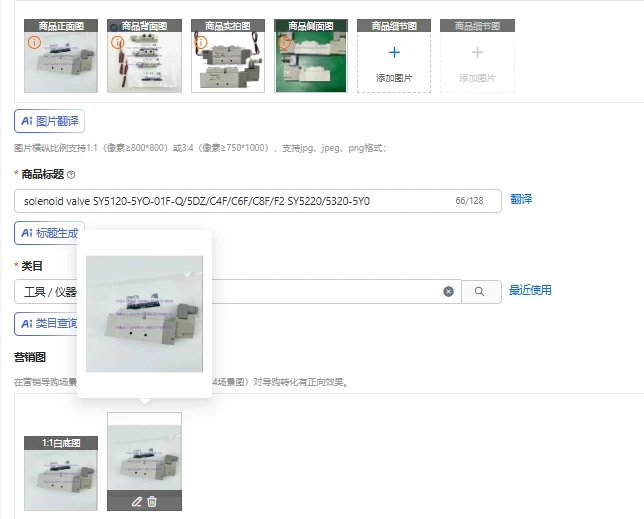Screen dimensions: 644x519
Task: Click 添加图片 text in detail slot
Action: click(x=394, y=78)
